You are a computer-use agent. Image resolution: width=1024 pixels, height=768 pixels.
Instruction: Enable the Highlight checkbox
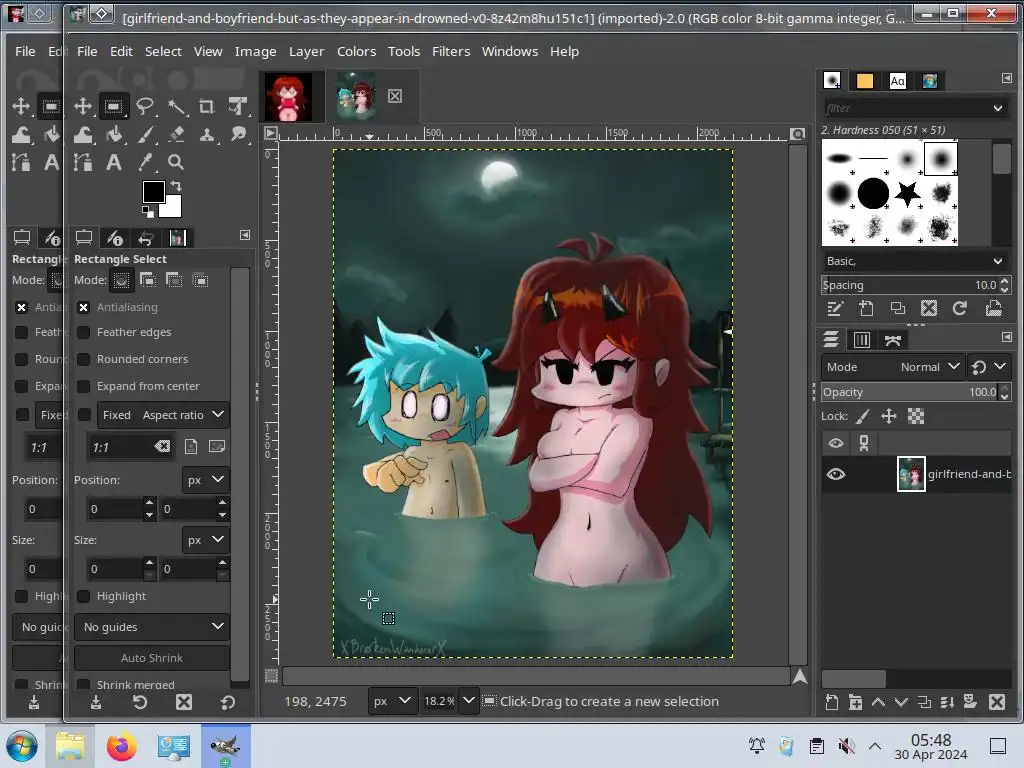(x=84, y=596)
